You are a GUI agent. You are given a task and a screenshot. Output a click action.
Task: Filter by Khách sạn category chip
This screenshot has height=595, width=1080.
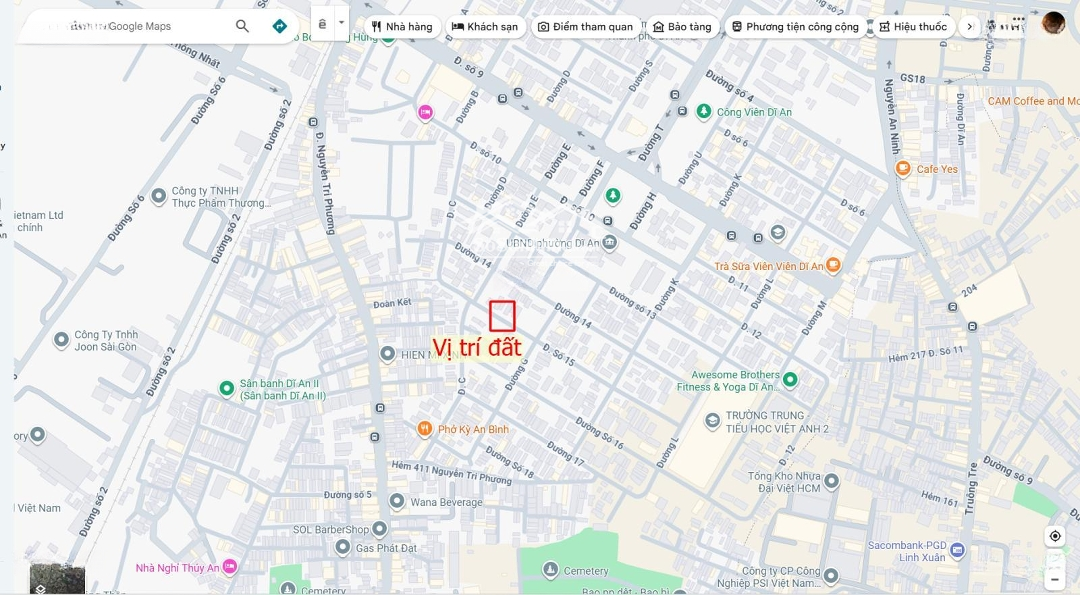tap(485, 27)
